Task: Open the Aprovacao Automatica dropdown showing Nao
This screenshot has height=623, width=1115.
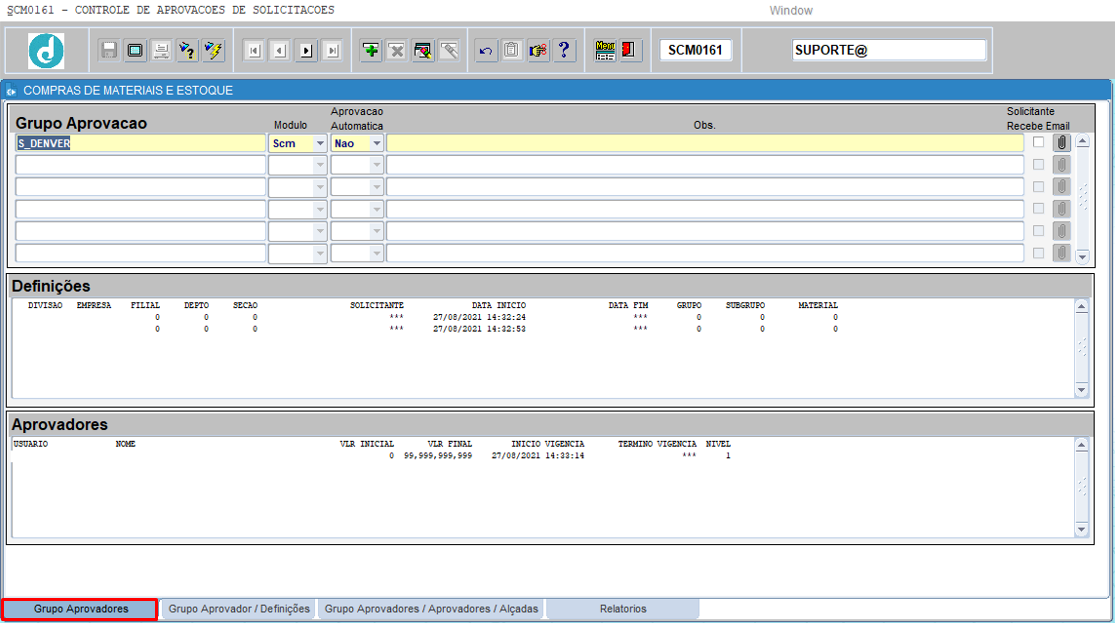Action: coord(377,143)
